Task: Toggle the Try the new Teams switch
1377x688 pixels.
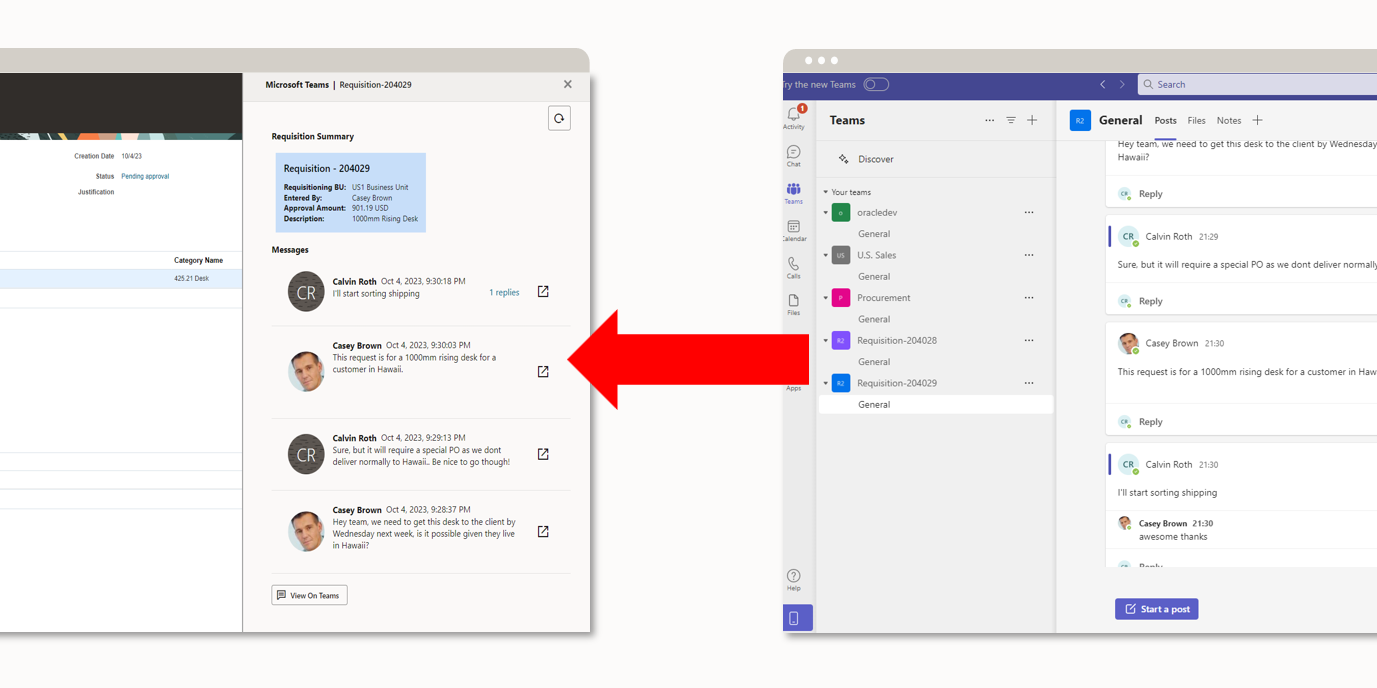Action: 876,85
